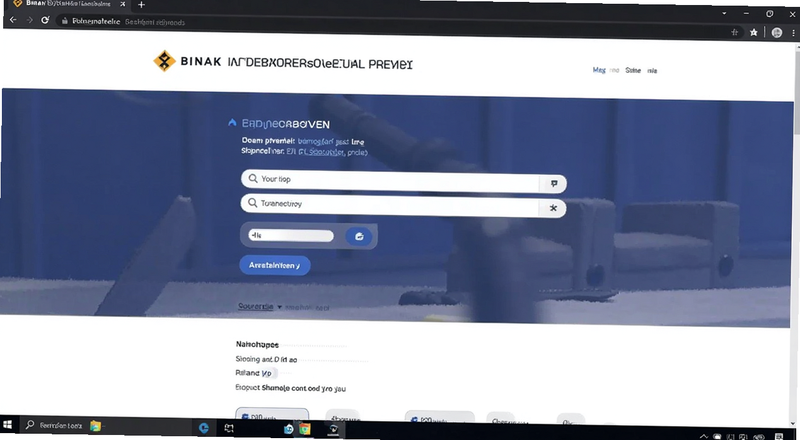Open the Edge browser from the taskbar
The image size is (800, 440).
[204, 428]
